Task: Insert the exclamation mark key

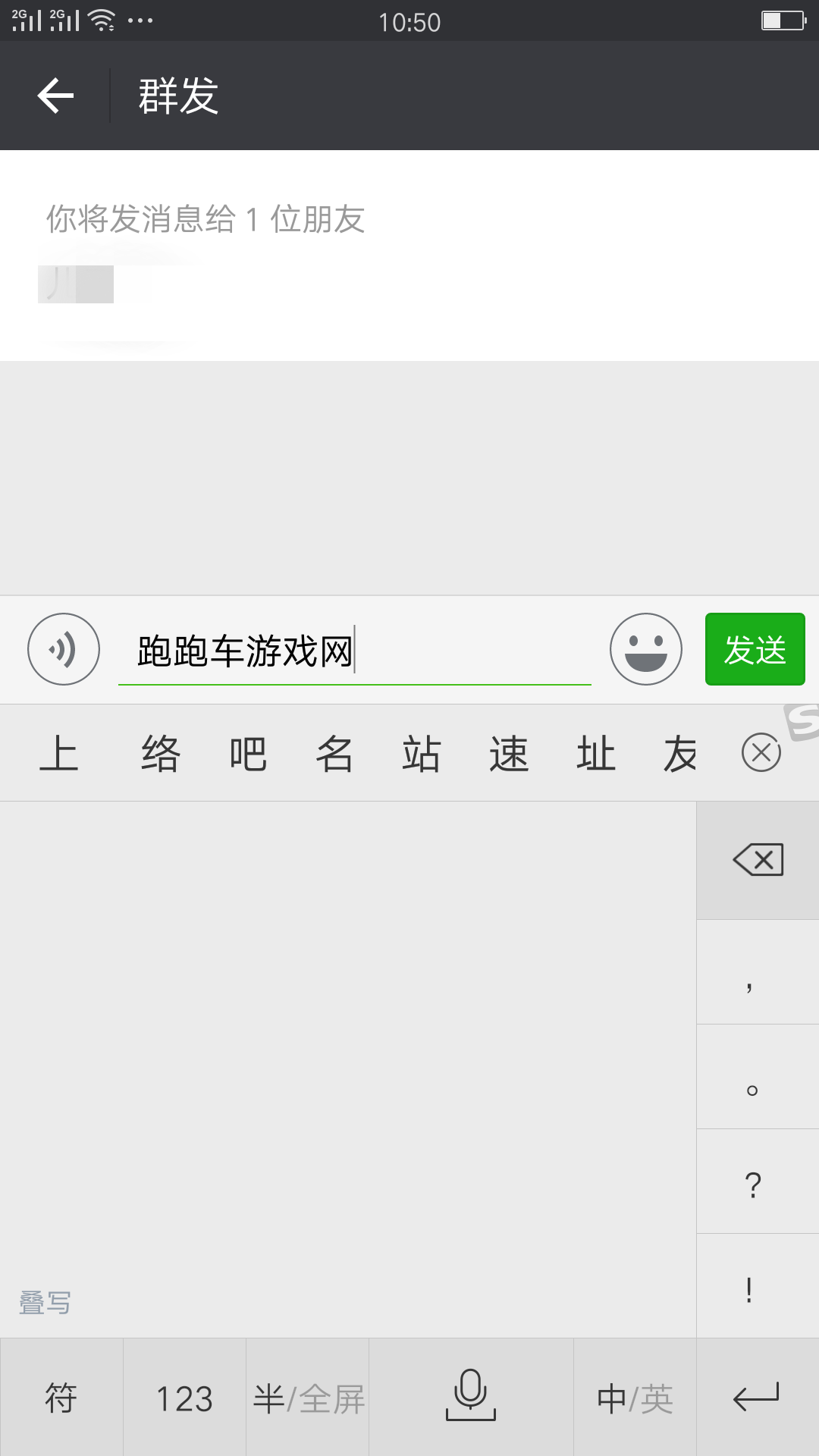Action: coord(758,1286)
